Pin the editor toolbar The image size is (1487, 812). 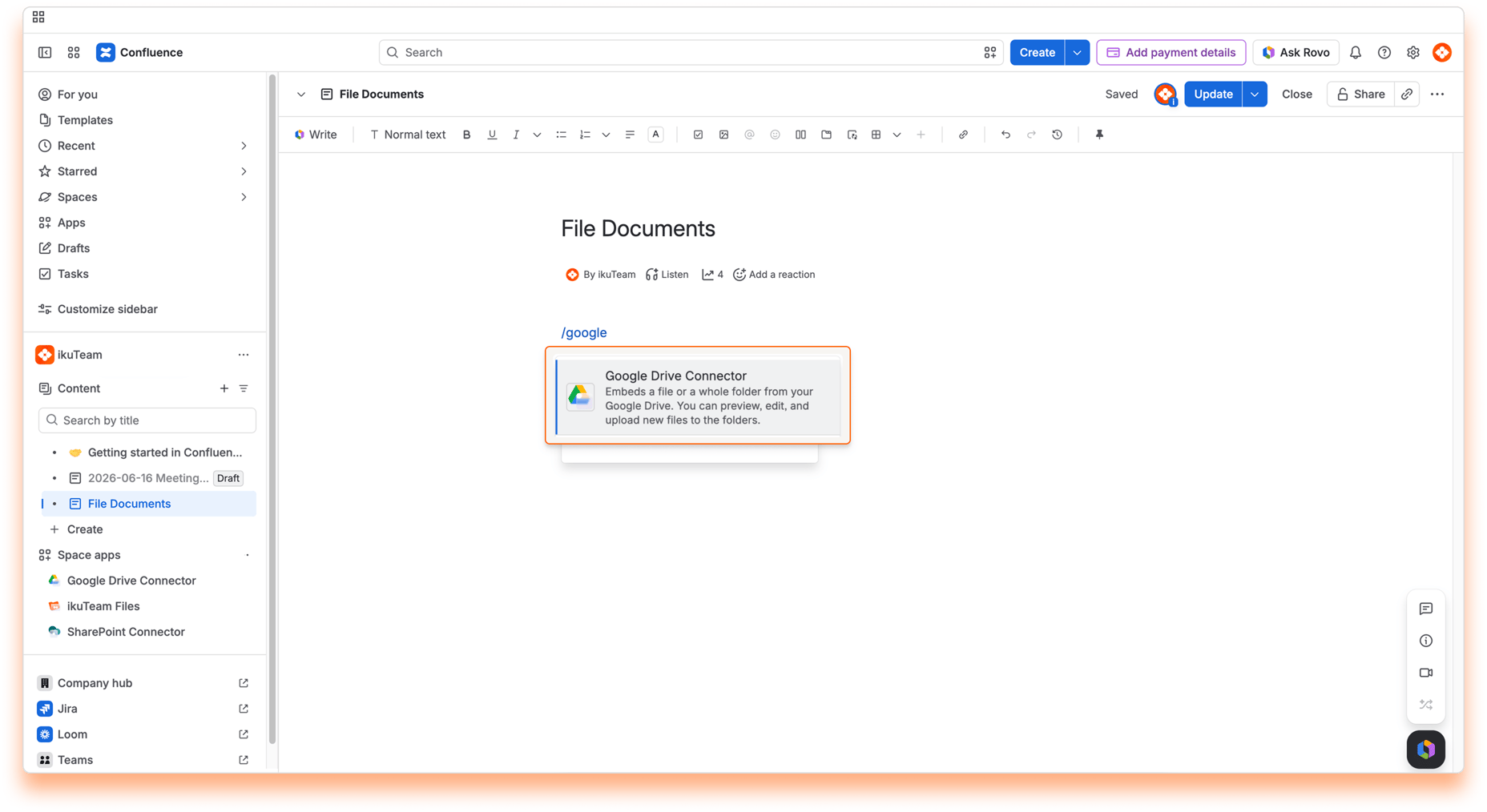(1099, 135)
